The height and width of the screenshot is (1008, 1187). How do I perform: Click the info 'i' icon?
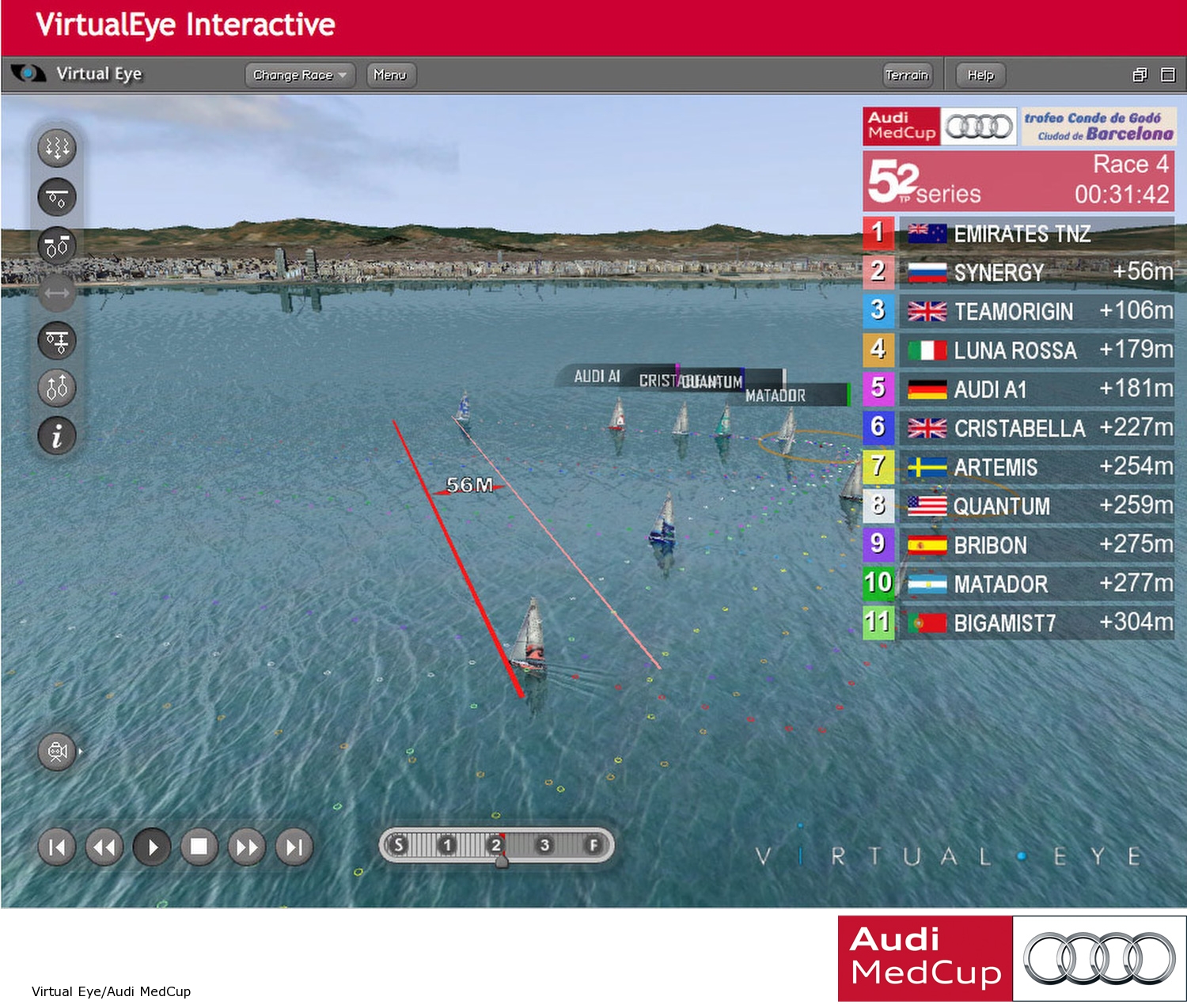57,436
